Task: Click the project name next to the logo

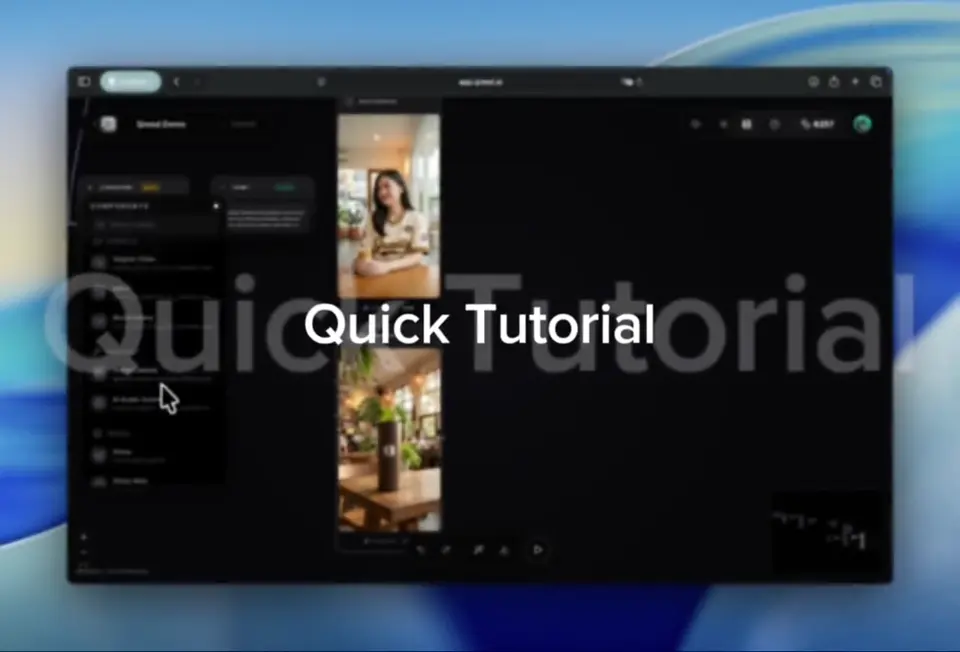Action: click(x=161, y=124)
